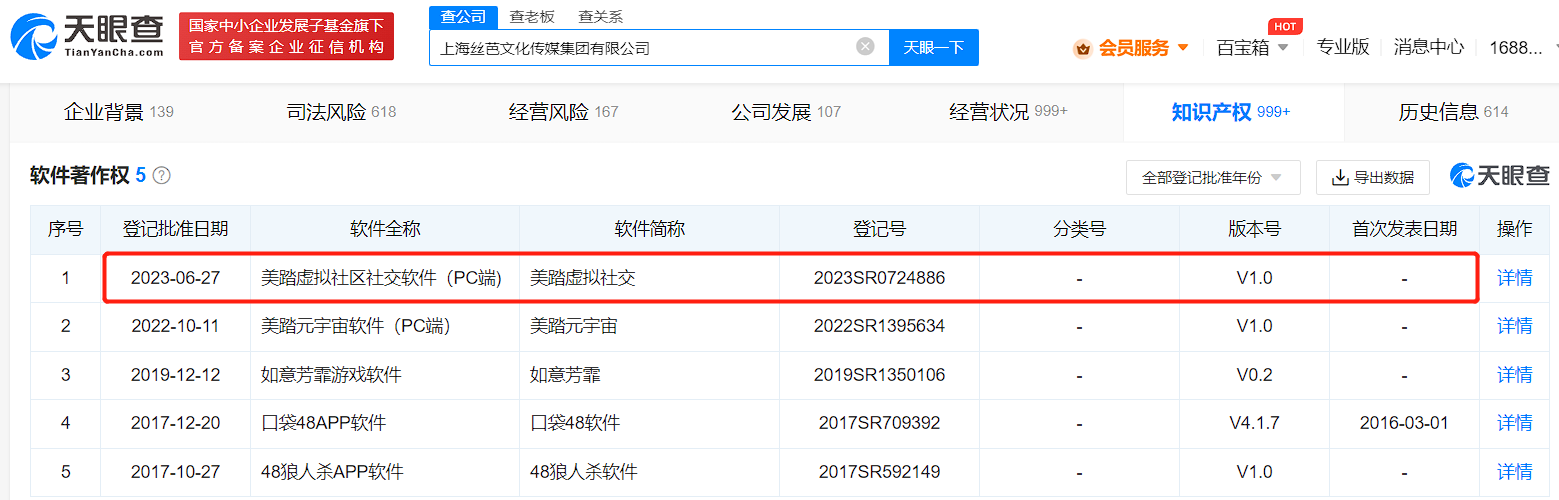Click first publish date 2016-03-01
This screenshot has width=1559, height=500.
click(x=1404, y=423)
